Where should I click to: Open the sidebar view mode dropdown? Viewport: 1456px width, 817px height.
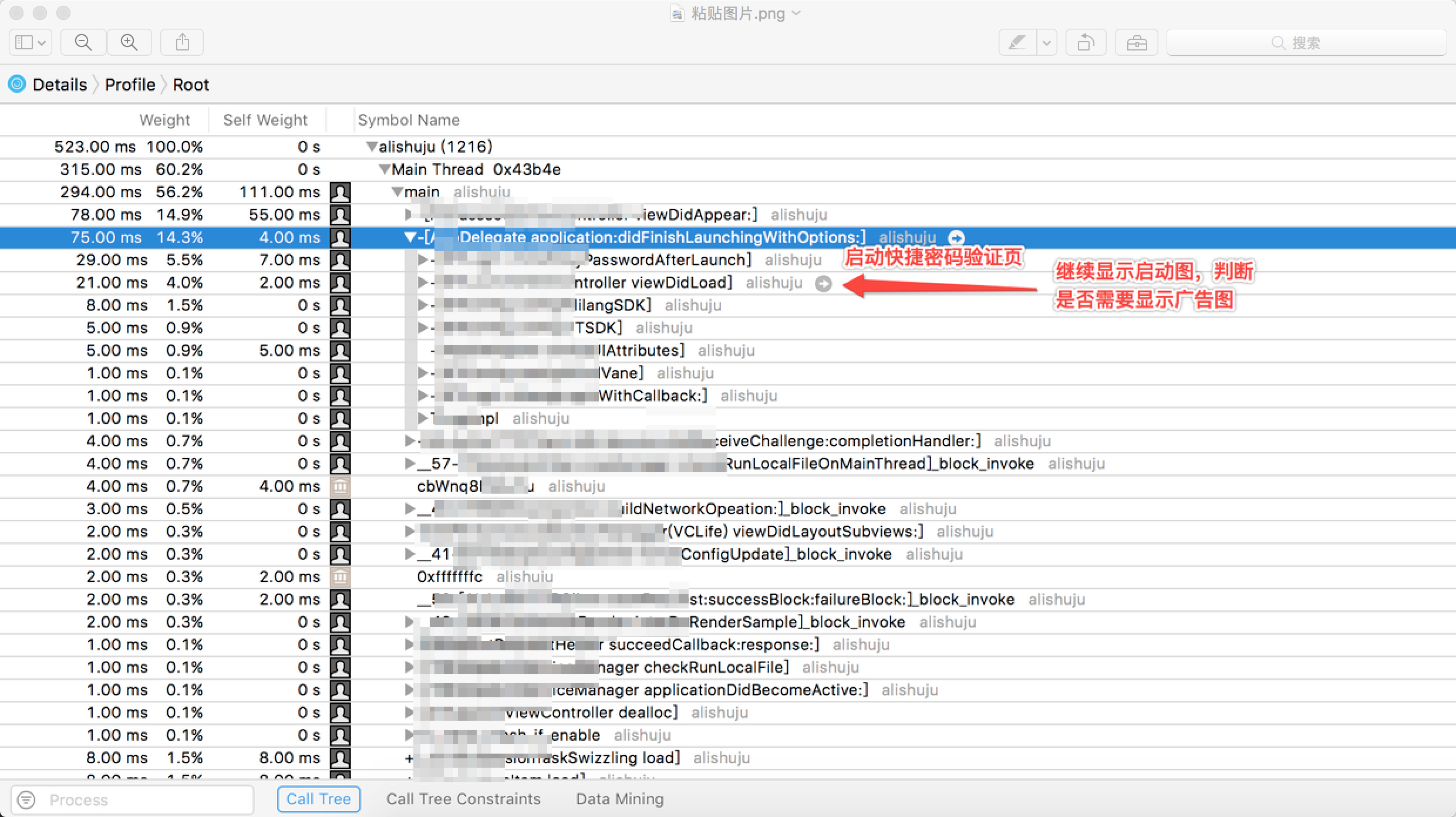click(31, 42)
